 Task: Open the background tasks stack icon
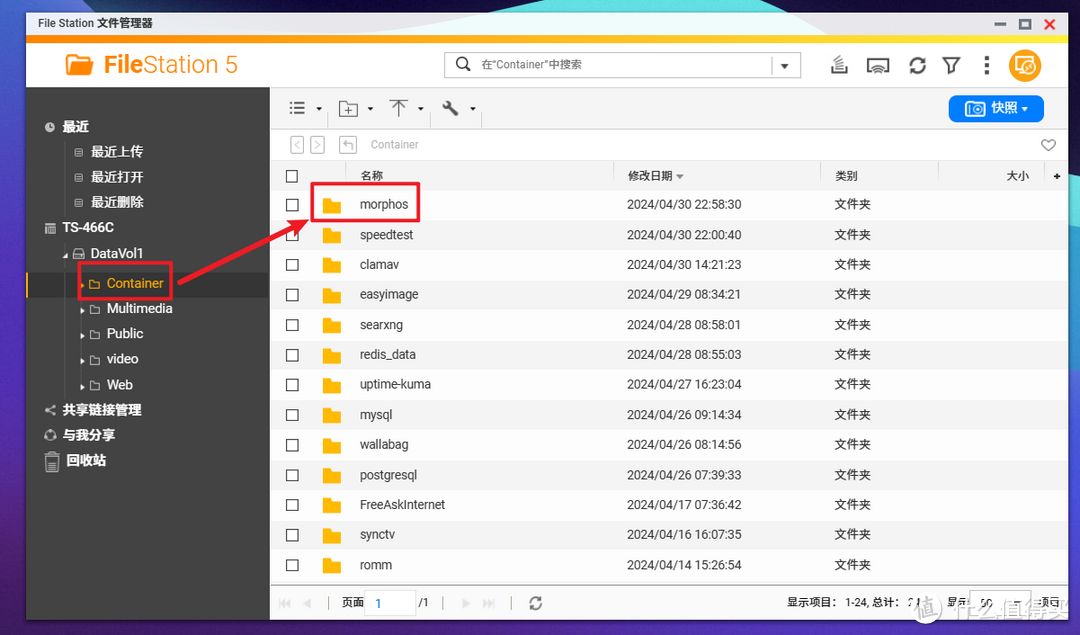point(839,65)
